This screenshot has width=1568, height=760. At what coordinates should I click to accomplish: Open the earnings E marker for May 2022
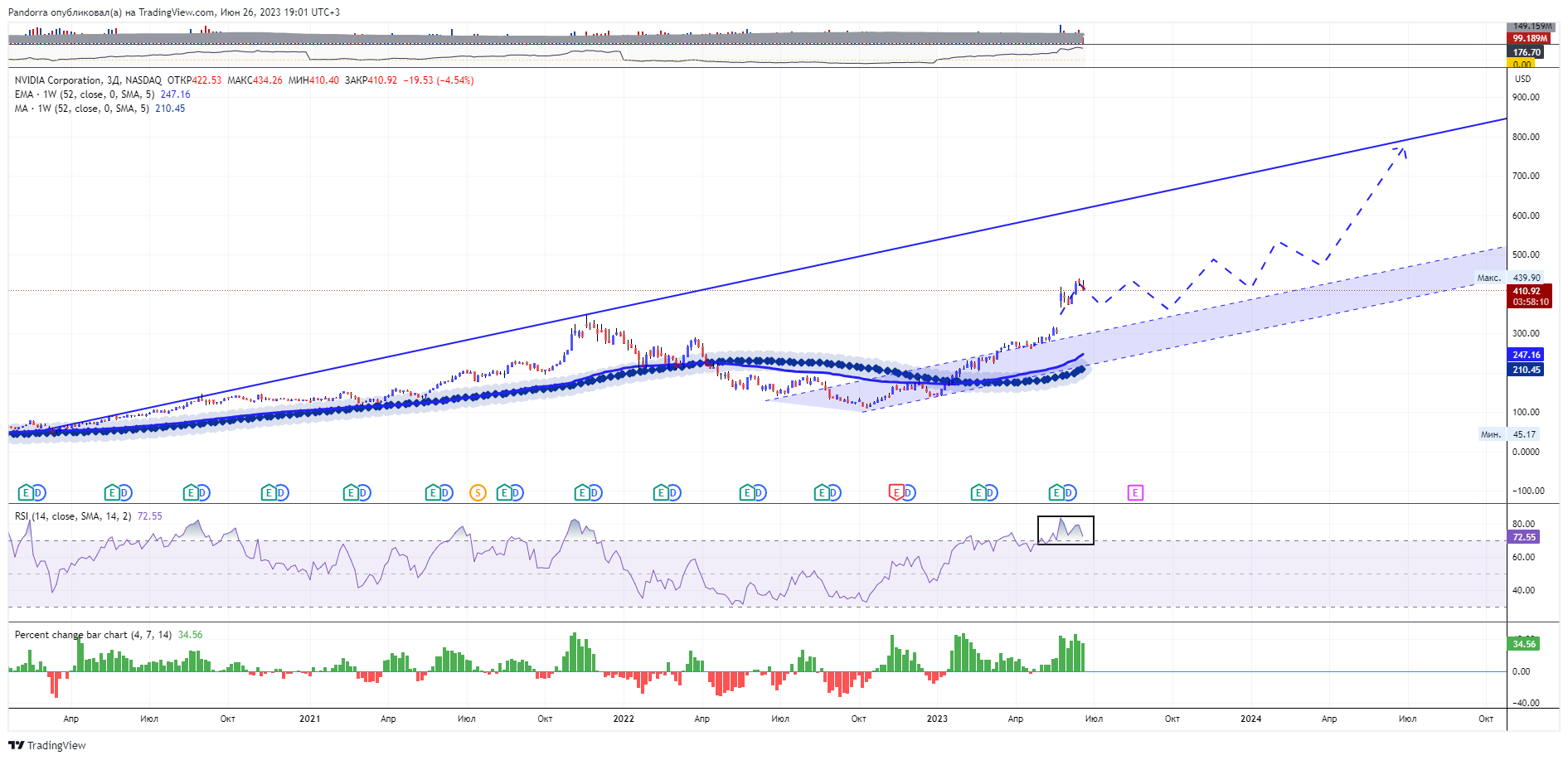click(746, 493)
